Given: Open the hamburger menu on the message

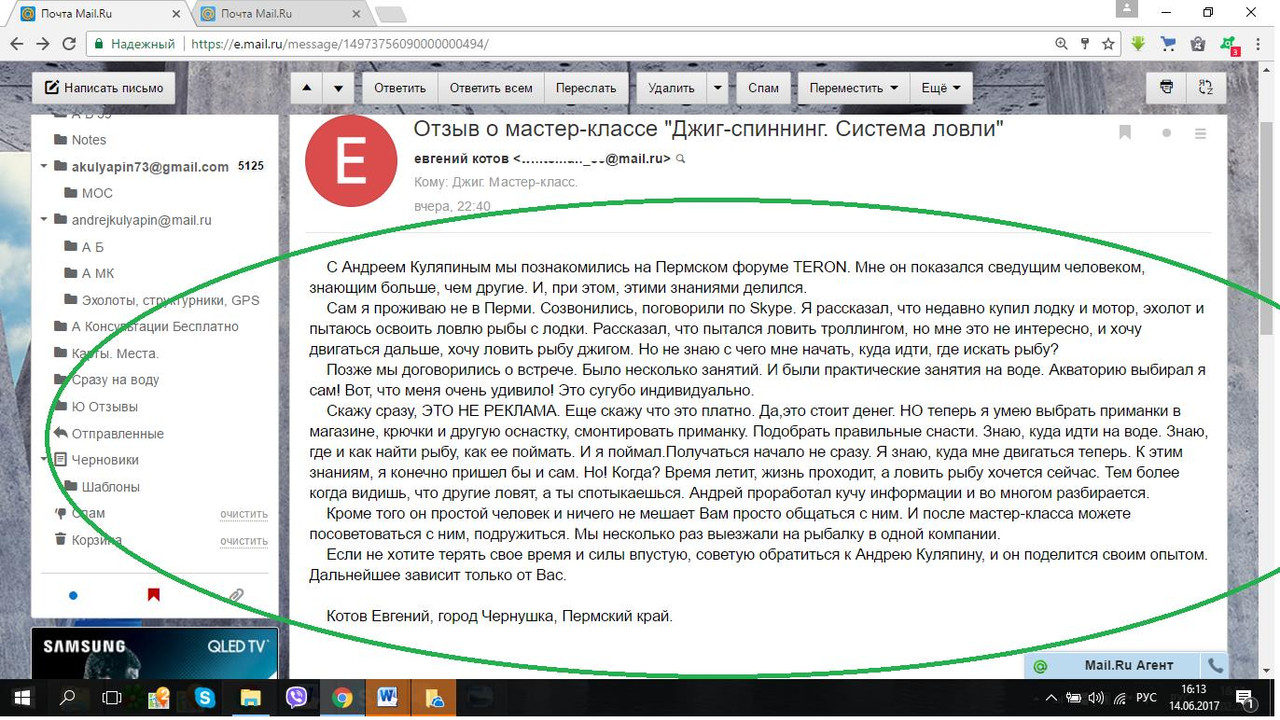Looking at the screenshot, I should coord(1200,131).
